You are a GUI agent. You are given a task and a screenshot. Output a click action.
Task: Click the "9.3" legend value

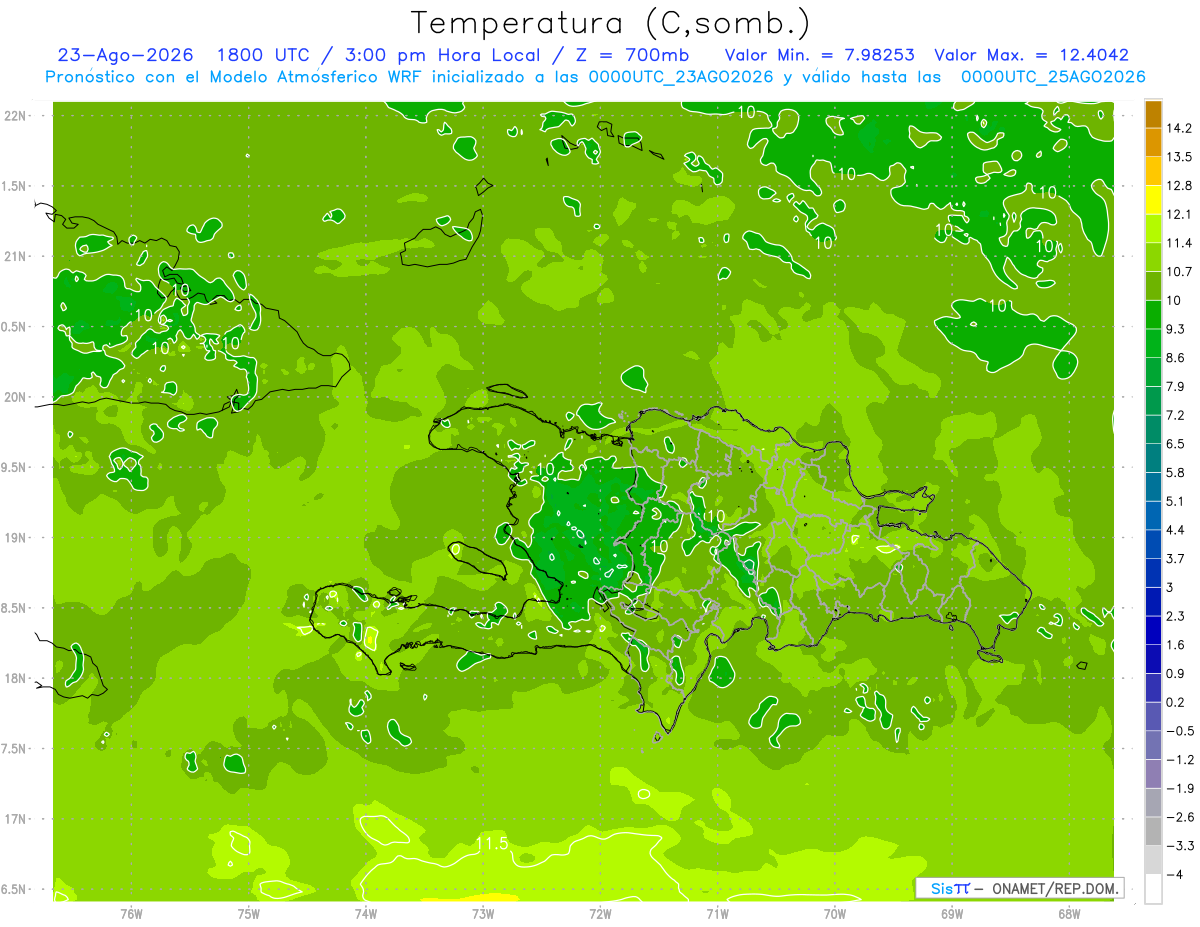1175,329
